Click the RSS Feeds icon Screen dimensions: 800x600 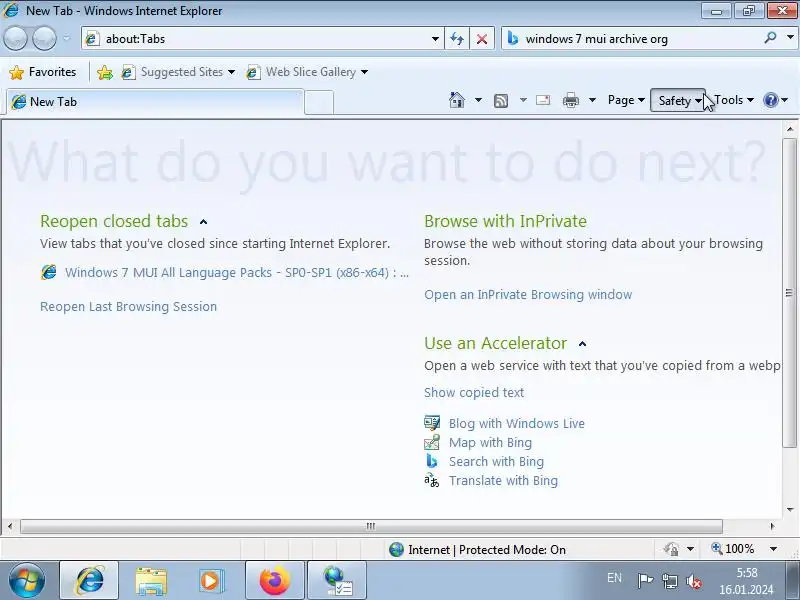click(501, 101)
